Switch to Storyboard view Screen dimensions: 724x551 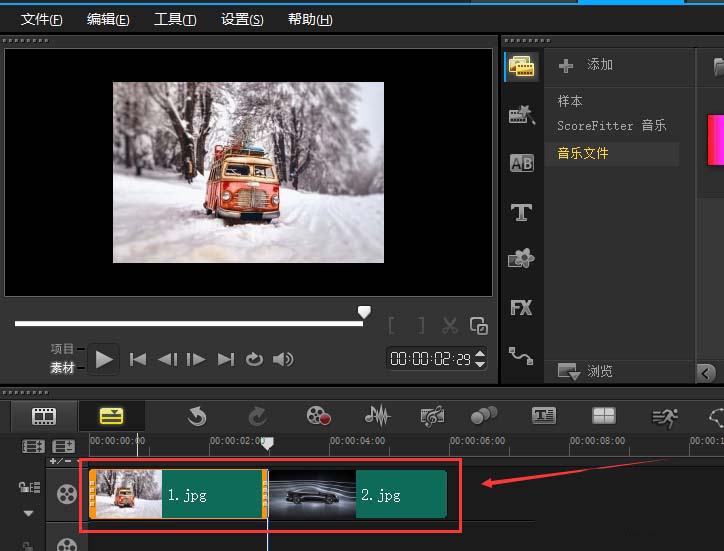coord(44,416)
